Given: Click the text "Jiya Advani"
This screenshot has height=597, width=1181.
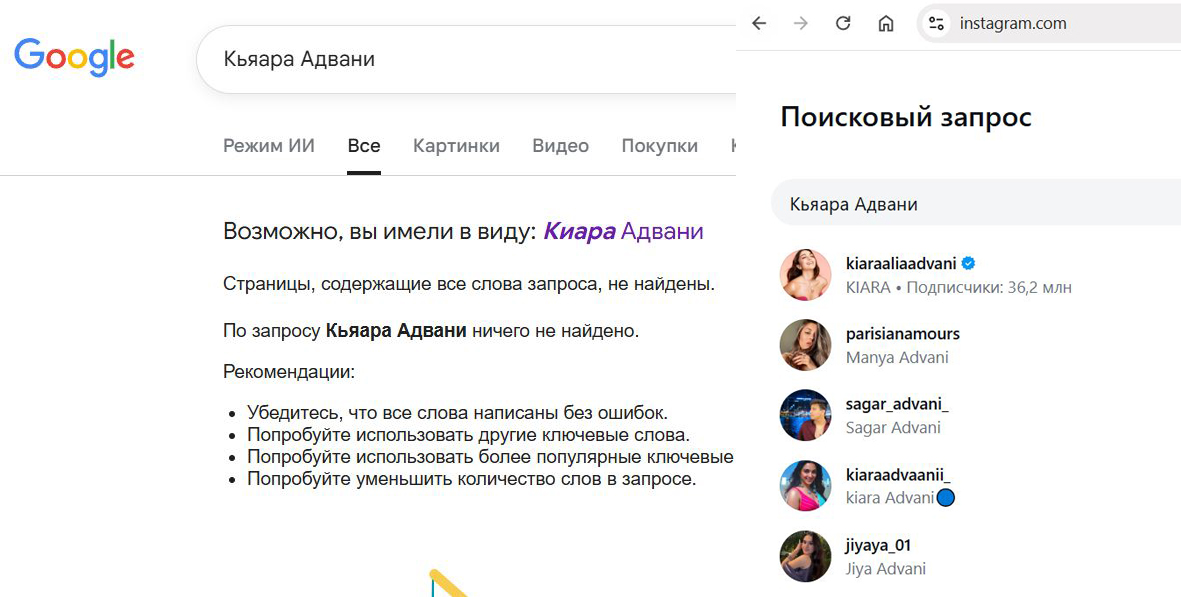Looking at the screenshot, I should click(886, 569).
